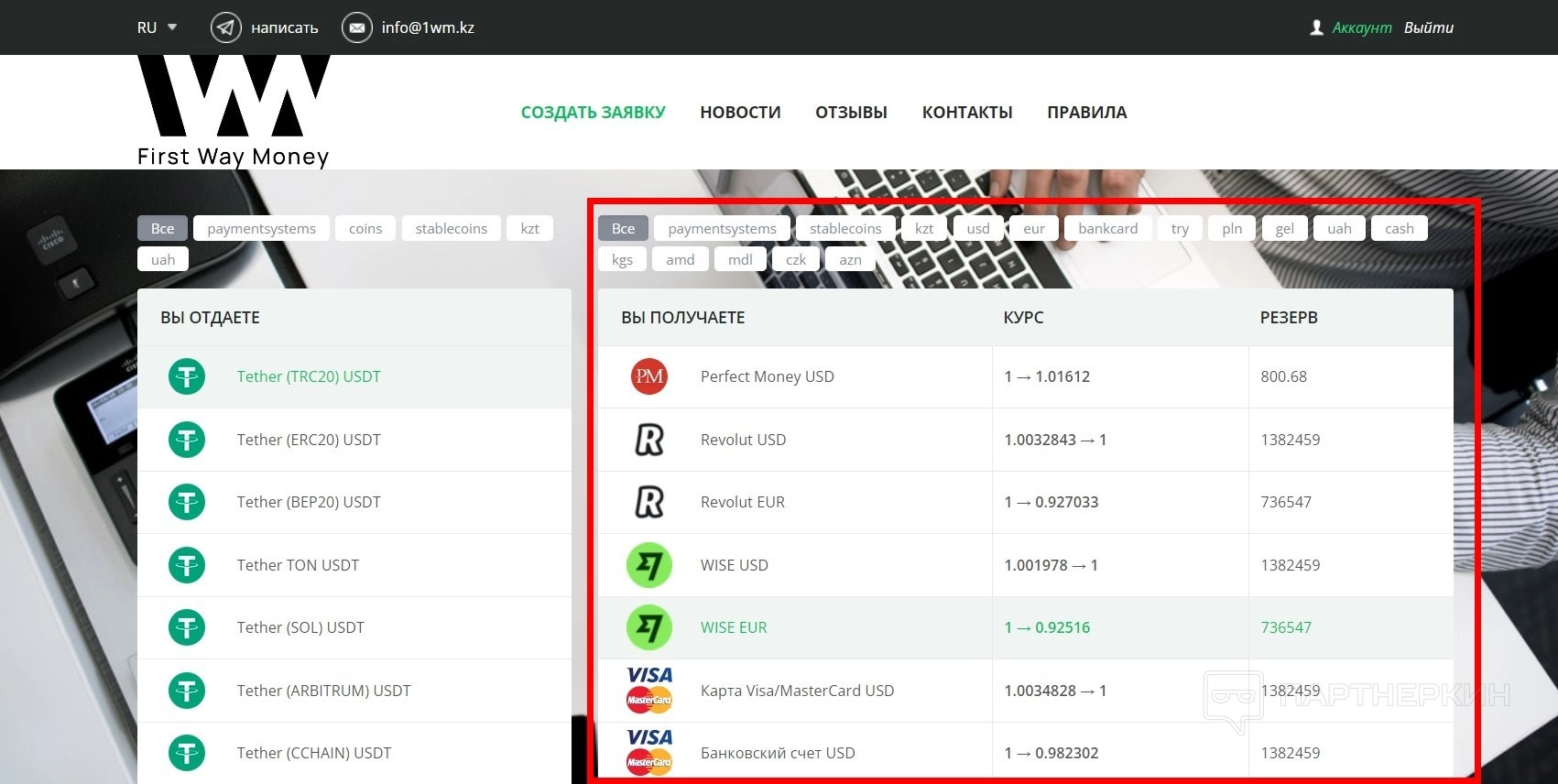
Task: Filter receive currencies by czk
Action: click(x=796, y=259)
